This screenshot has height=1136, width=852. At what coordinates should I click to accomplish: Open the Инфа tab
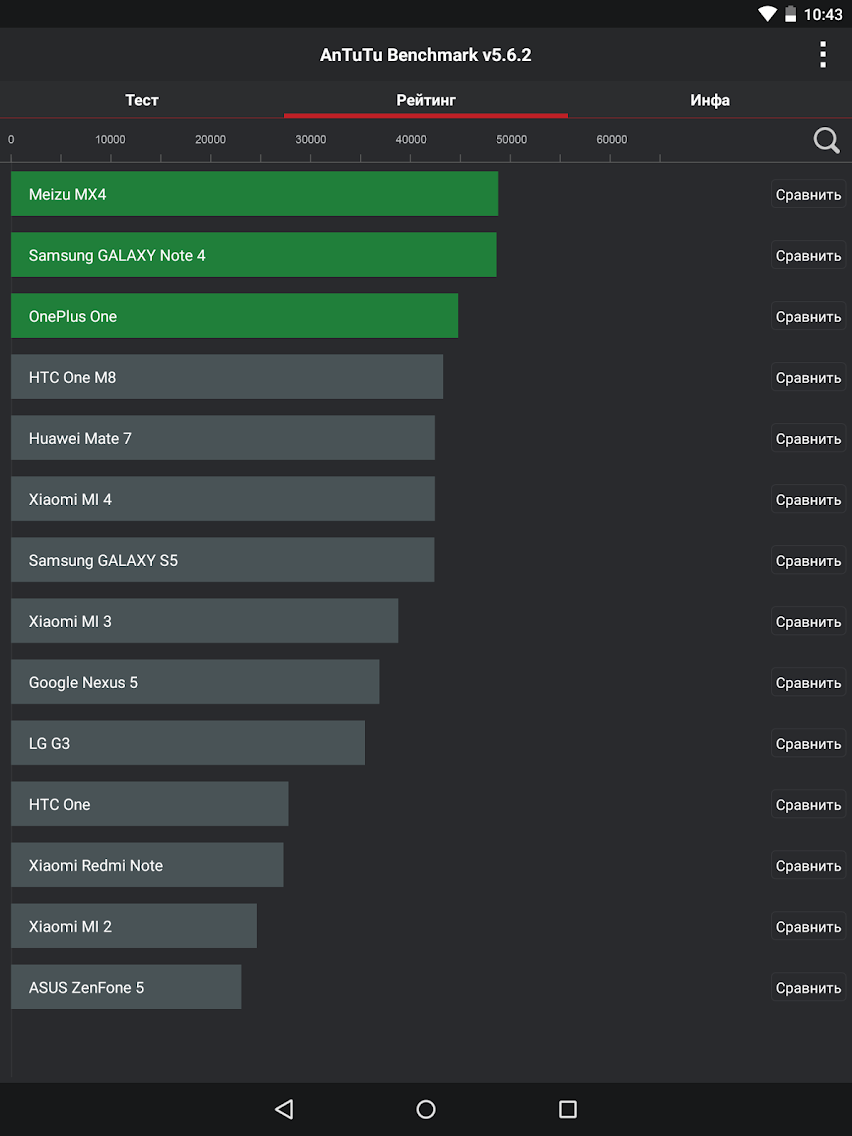click(x=710, y=100)
